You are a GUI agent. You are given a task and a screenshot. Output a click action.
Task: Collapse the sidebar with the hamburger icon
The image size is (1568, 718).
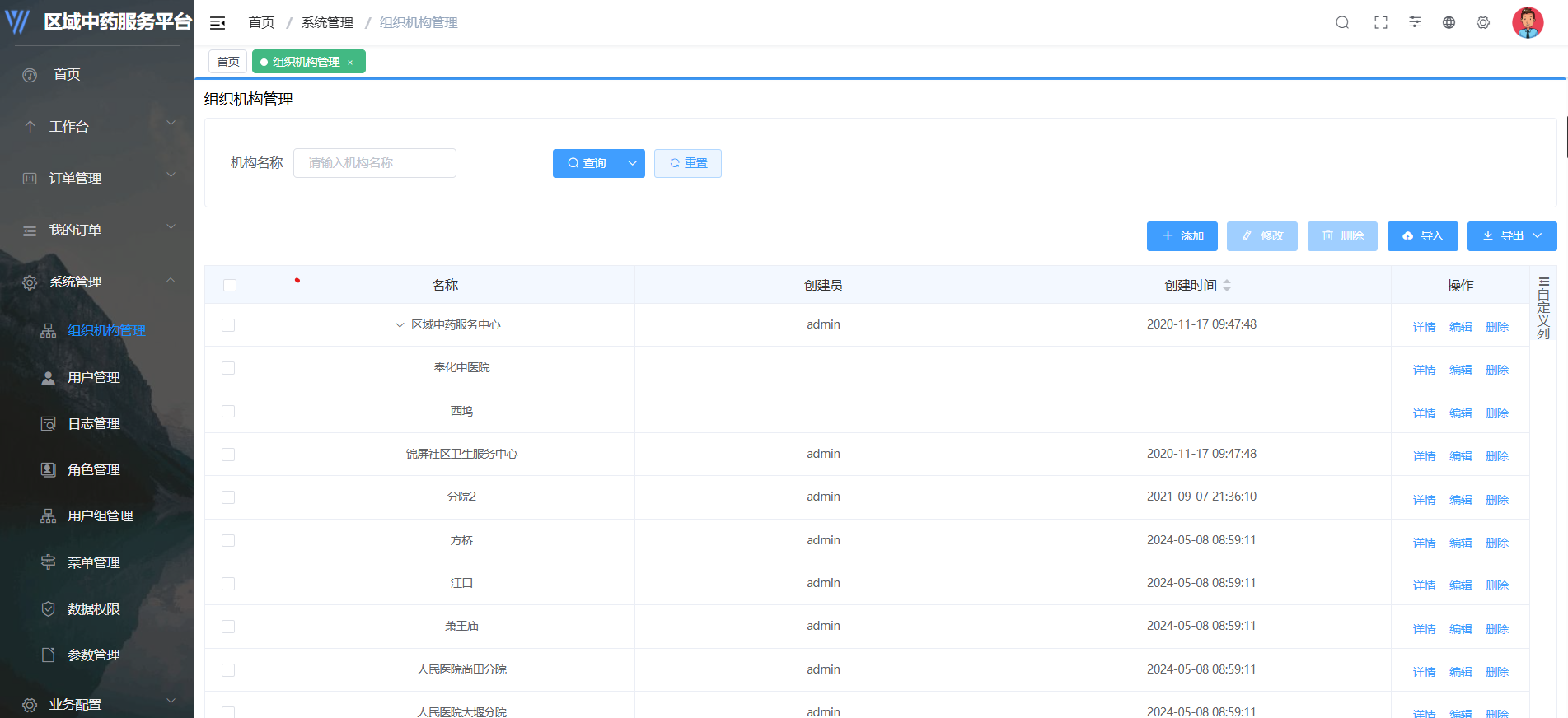click(218, 23)
